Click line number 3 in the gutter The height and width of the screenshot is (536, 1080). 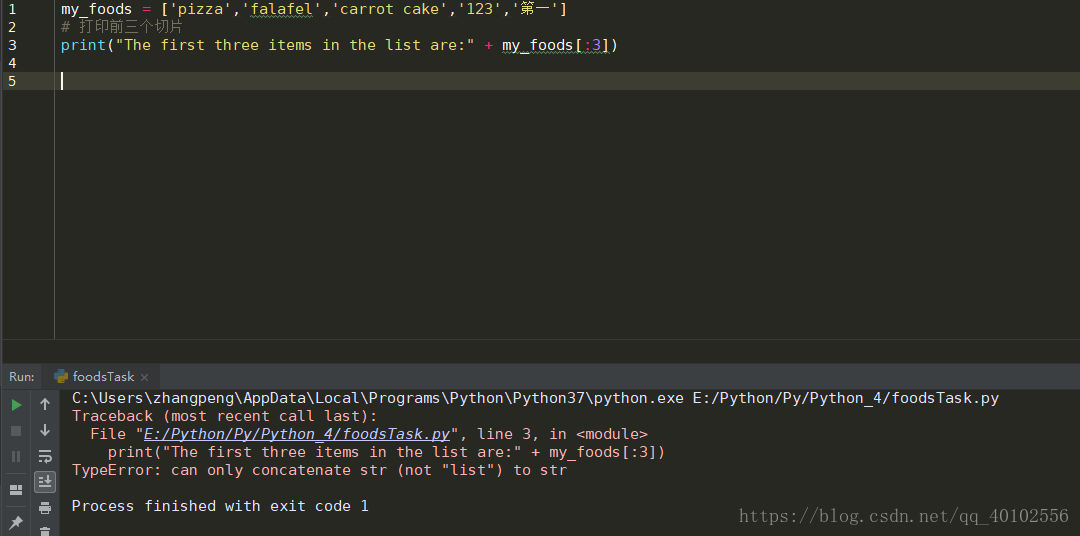[x=12, y=45]
